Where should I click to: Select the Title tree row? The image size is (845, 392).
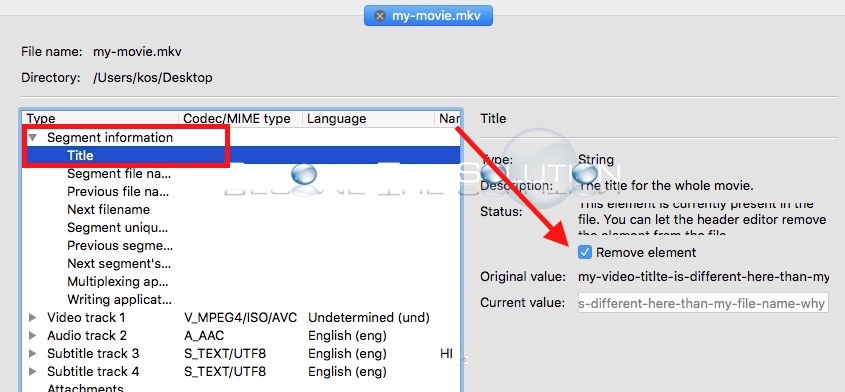click(x=241, y=155)
